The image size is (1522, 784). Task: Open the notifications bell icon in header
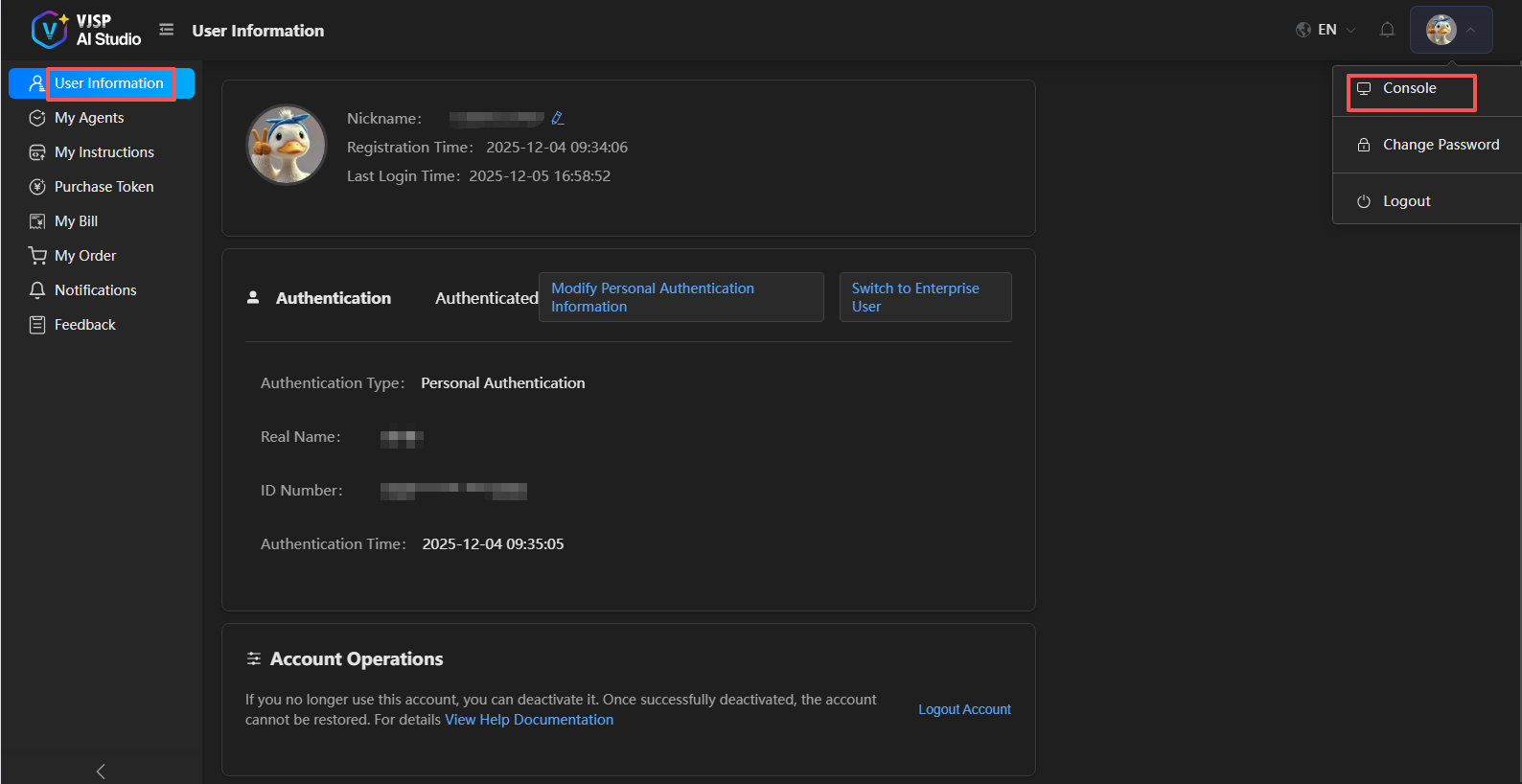pos(1387,30)
